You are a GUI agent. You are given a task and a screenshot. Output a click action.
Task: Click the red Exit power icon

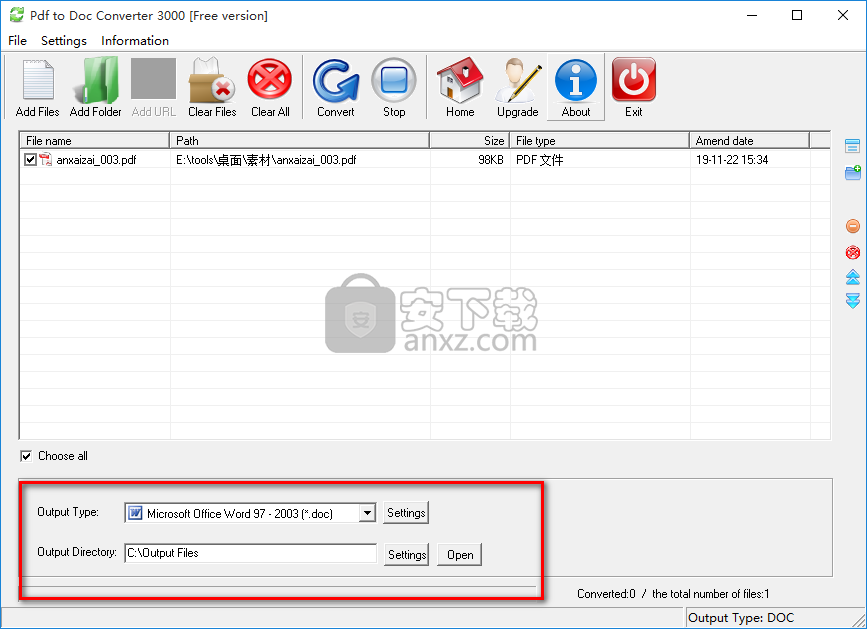634,88
